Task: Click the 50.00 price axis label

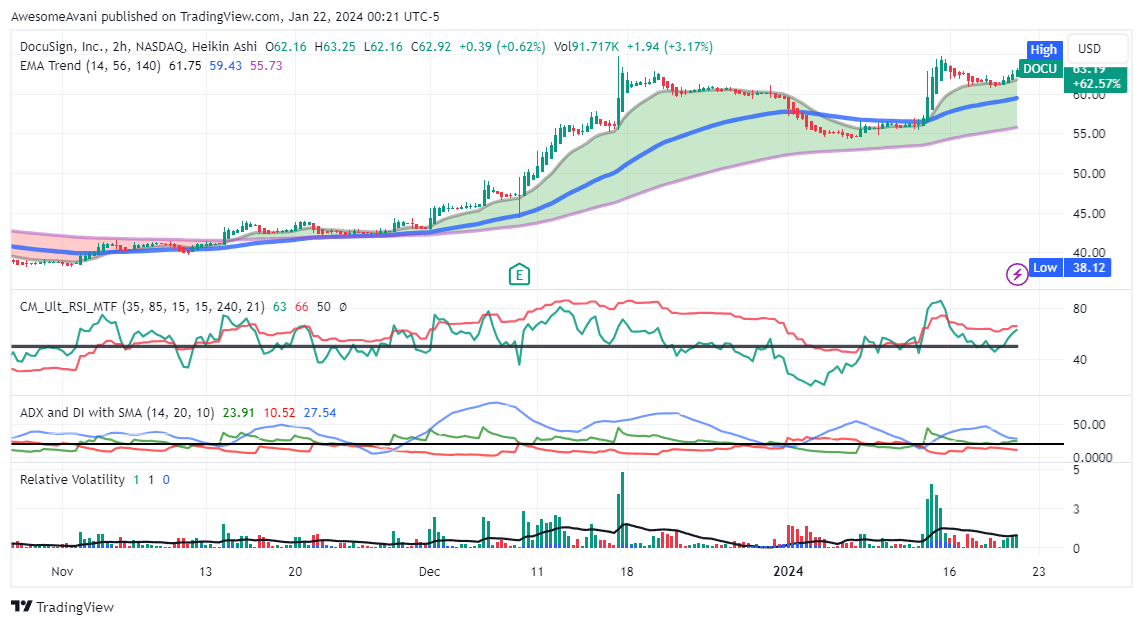Action: click(x=1089, y=173)
